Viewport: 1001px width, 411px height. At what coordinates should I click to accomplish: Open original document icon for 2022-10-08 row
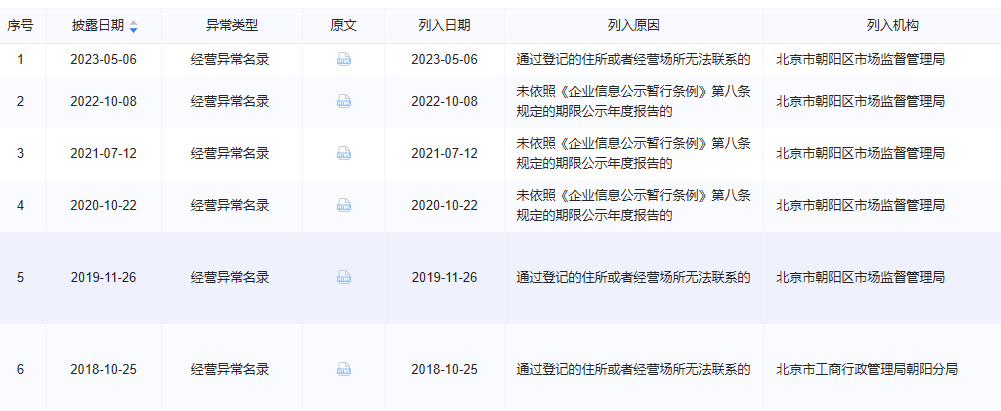(344, 101)
